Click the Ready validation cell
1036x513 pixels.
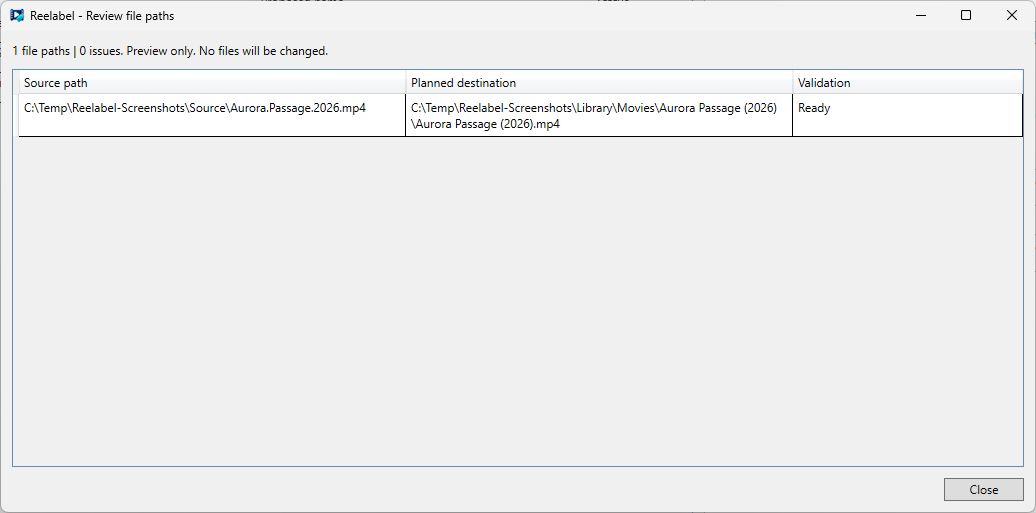(x=908, y=116)
